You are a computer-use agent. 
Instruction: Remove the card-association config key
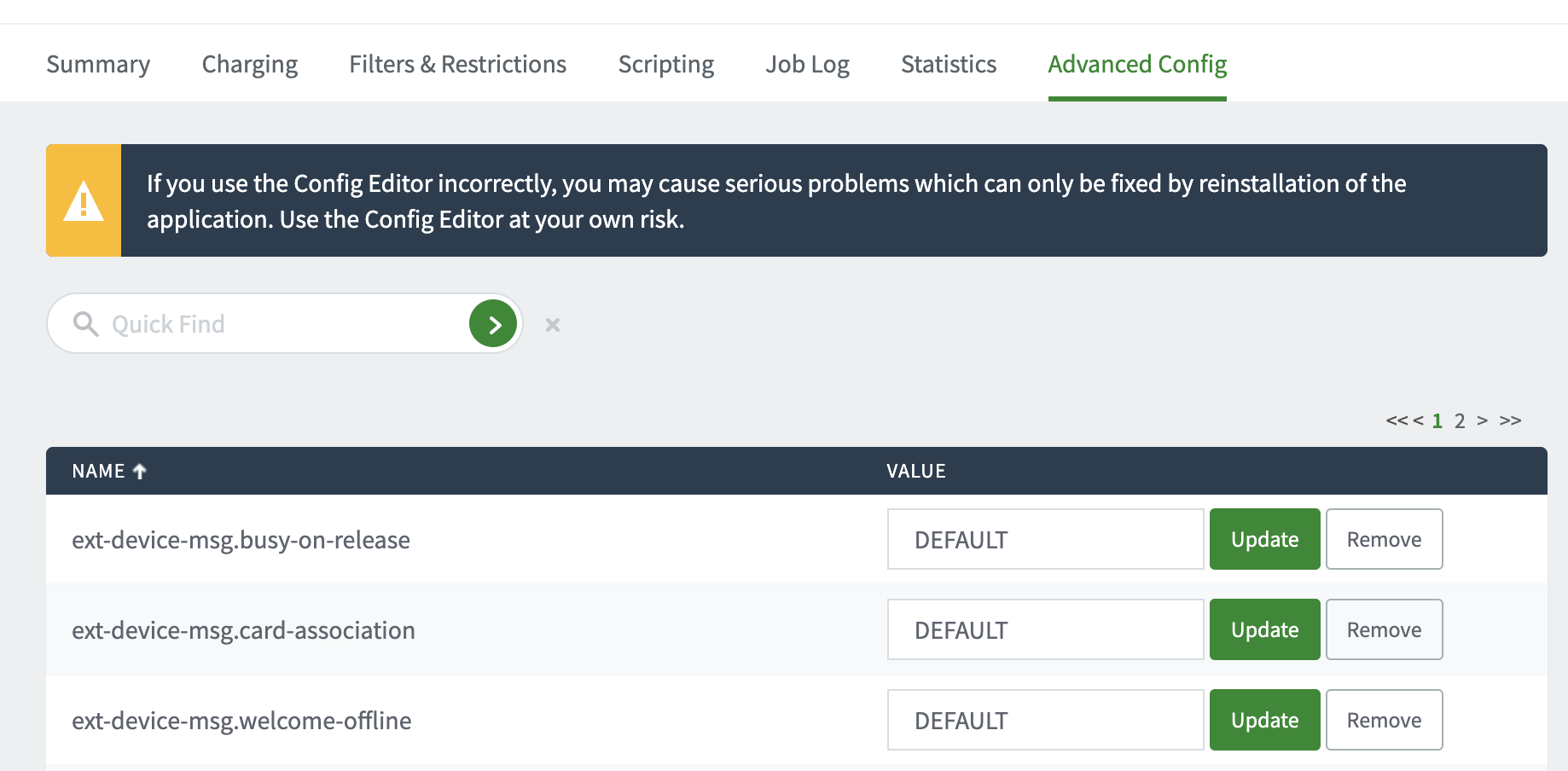(1384, 629)
